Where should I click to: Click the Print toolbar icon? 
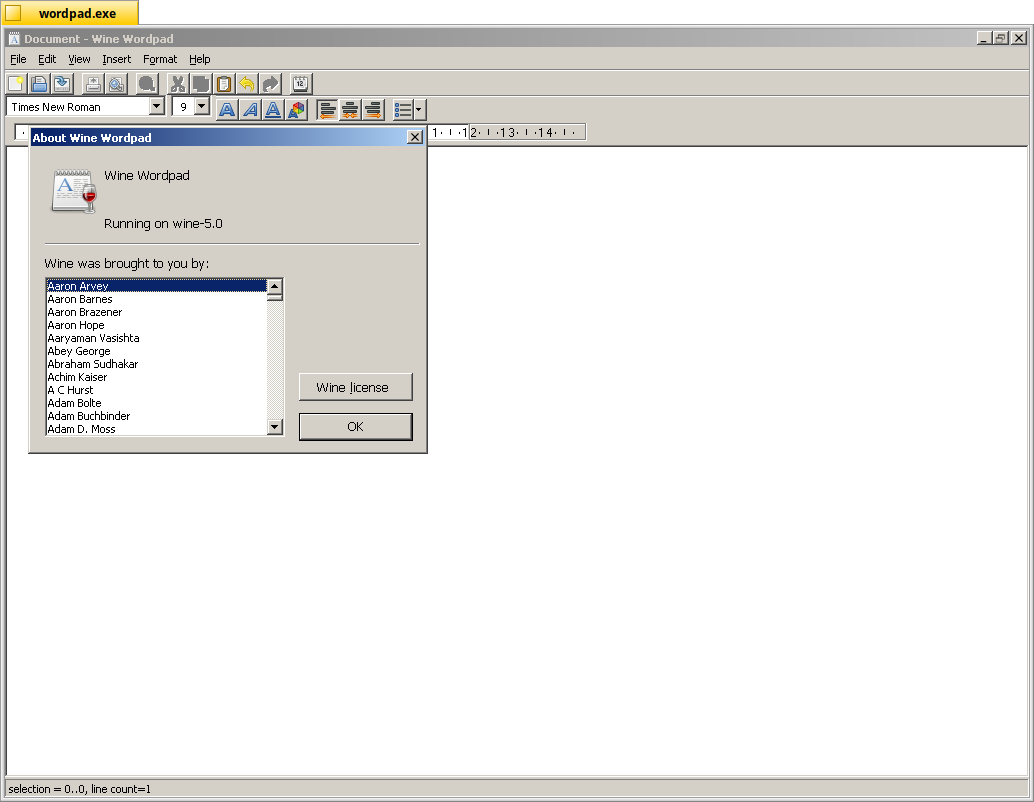pyautogui.click(x=93, y=84)
